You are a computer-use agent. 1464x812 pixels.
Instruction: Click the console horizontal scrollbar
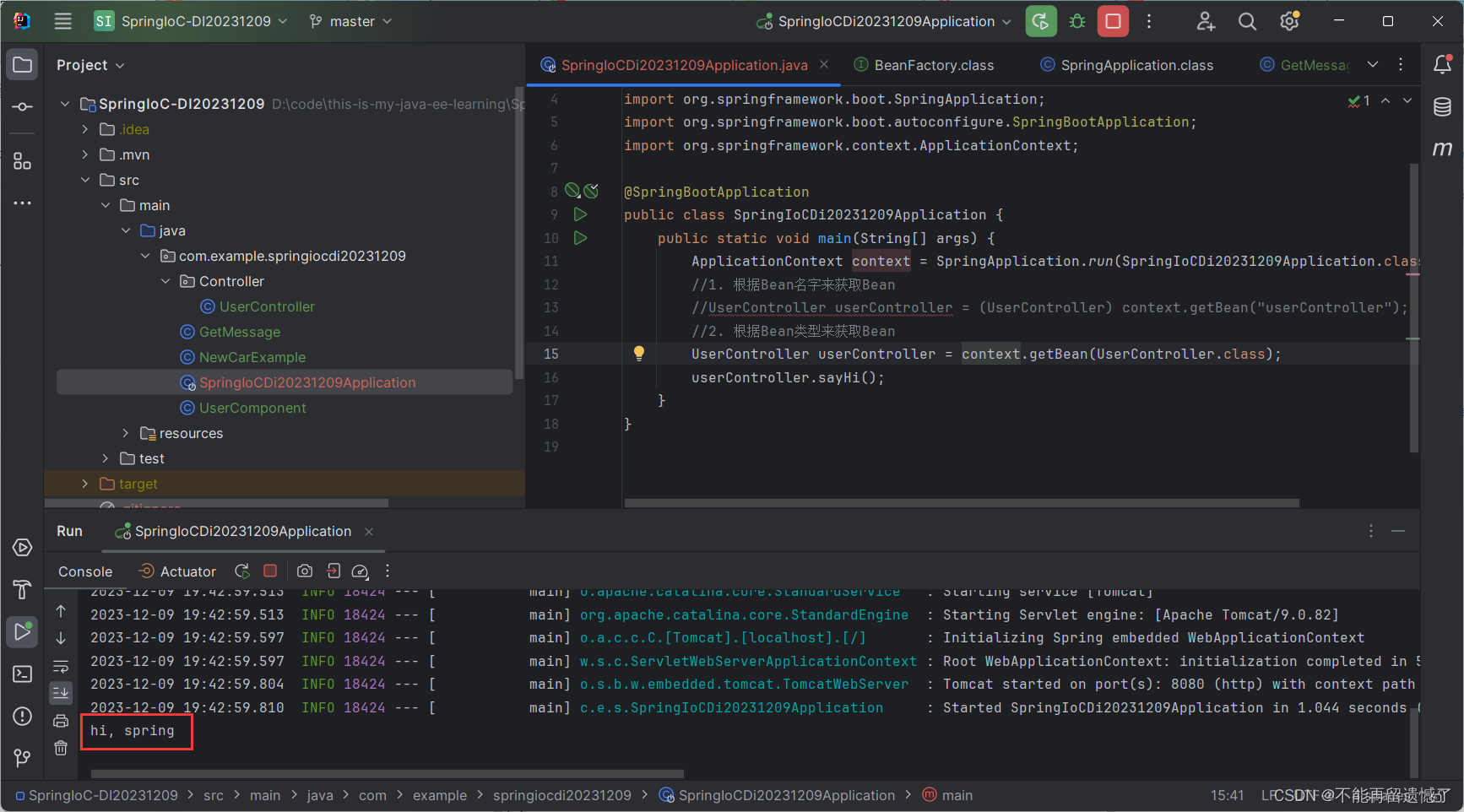click(x=387, y=773)
